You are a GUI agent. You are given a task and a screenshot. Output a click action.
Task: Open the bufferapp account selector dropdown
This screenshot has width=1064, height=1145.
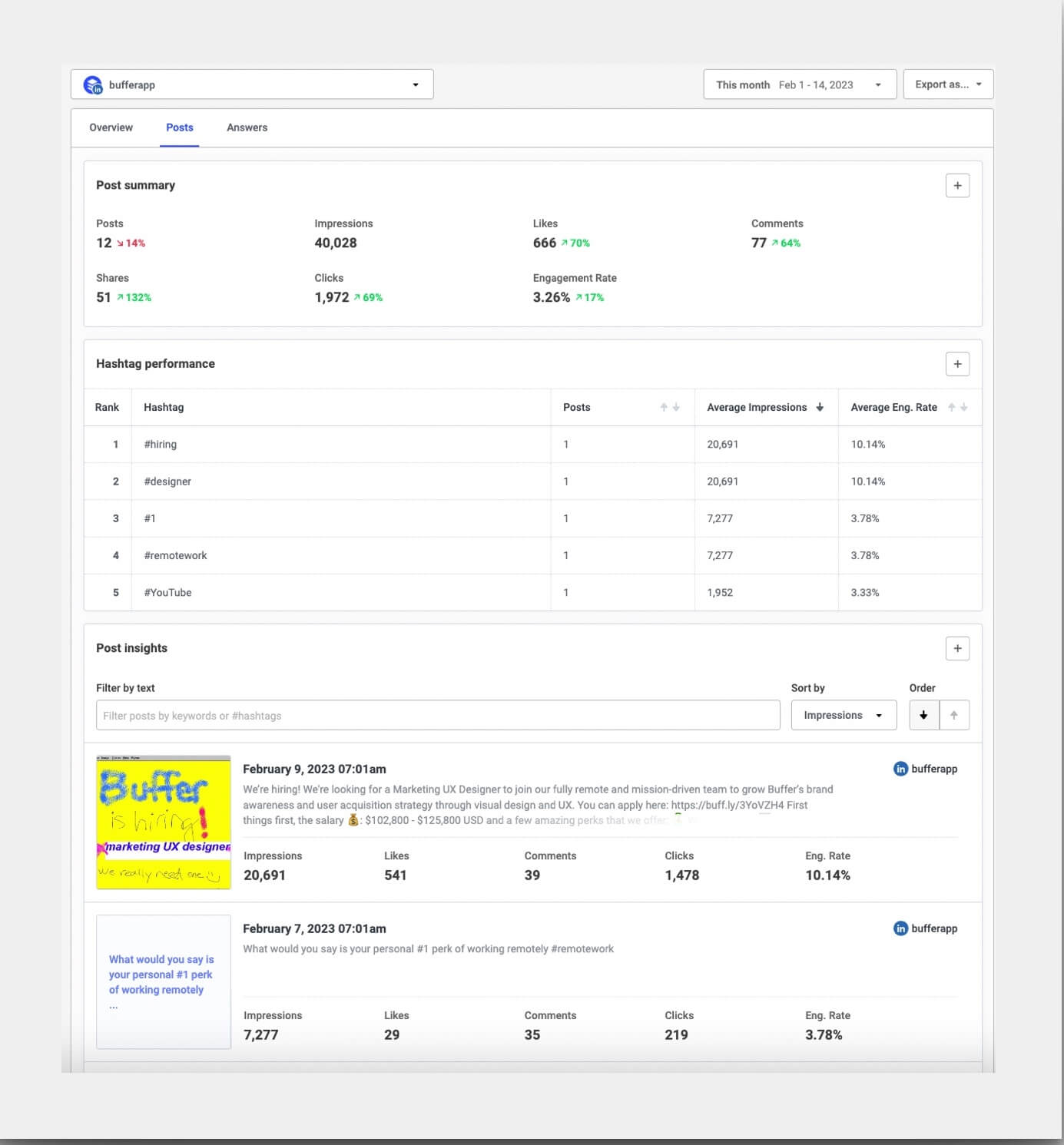[x=252, y=84]
